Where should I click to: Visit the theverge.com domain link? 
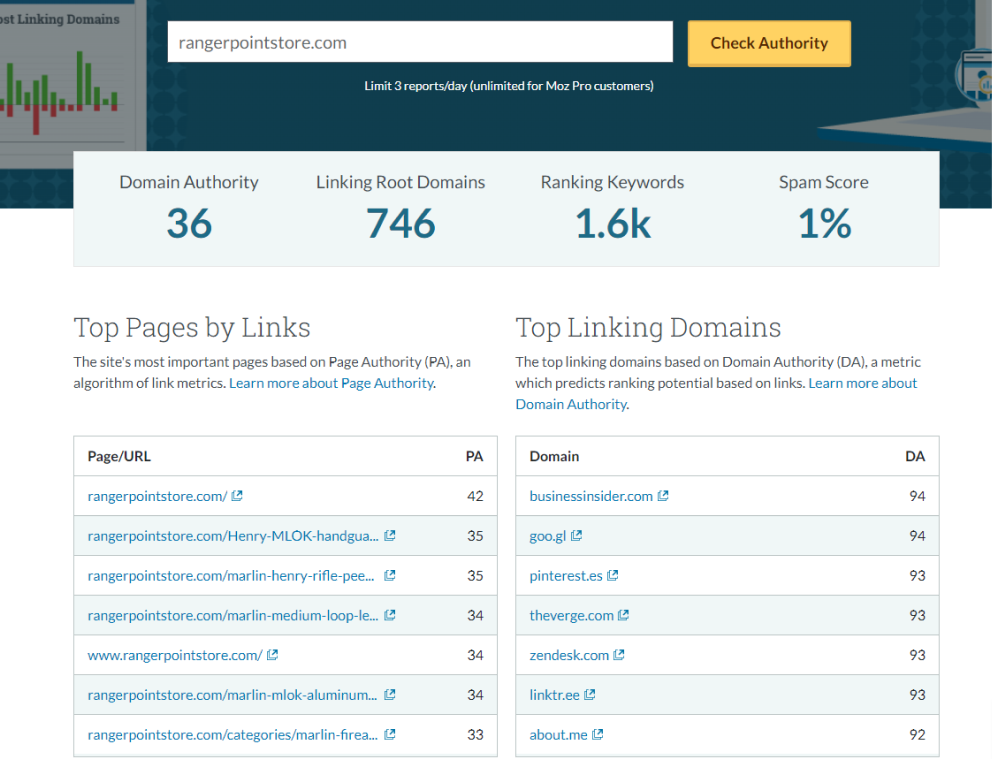tap(571, 615)
